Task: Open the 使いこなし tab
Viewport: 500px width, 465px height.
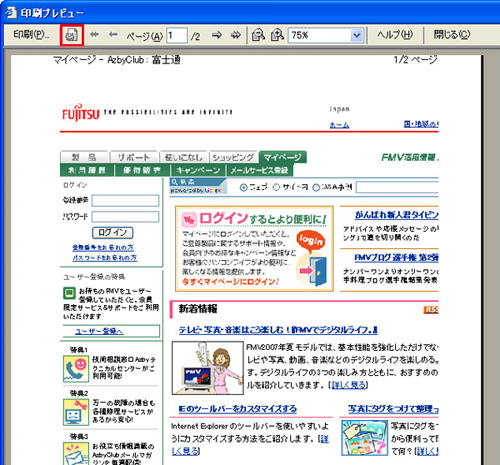Action: (184, 157)
